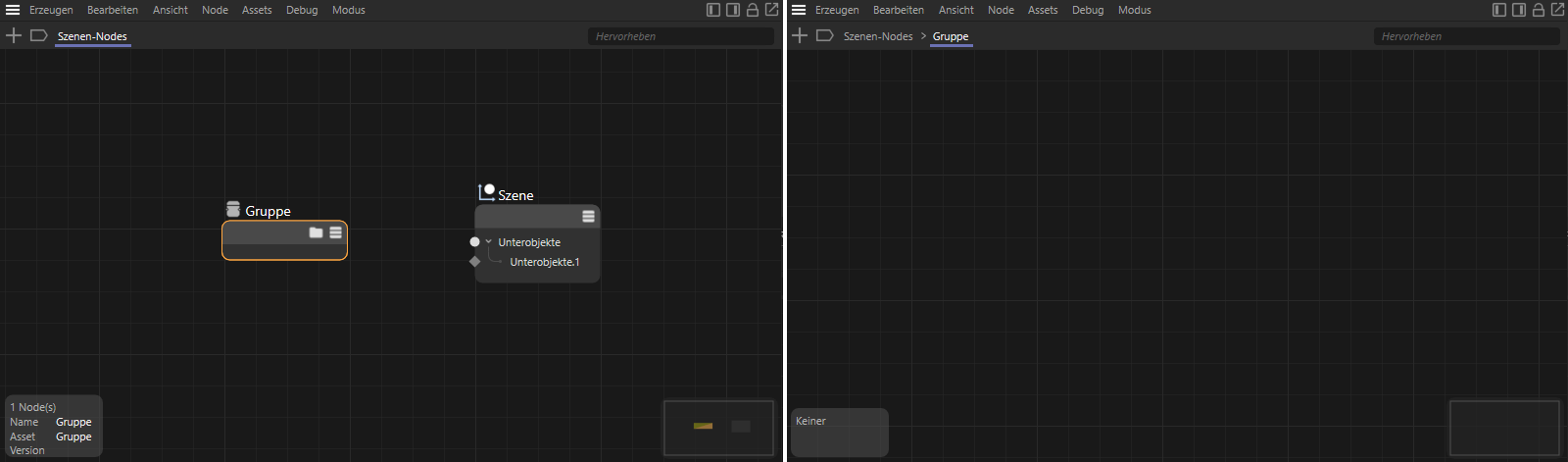1568x462 pixels.
Task: Click the tag-shaped icon in the left editor
Action: [x=39, y=35]
